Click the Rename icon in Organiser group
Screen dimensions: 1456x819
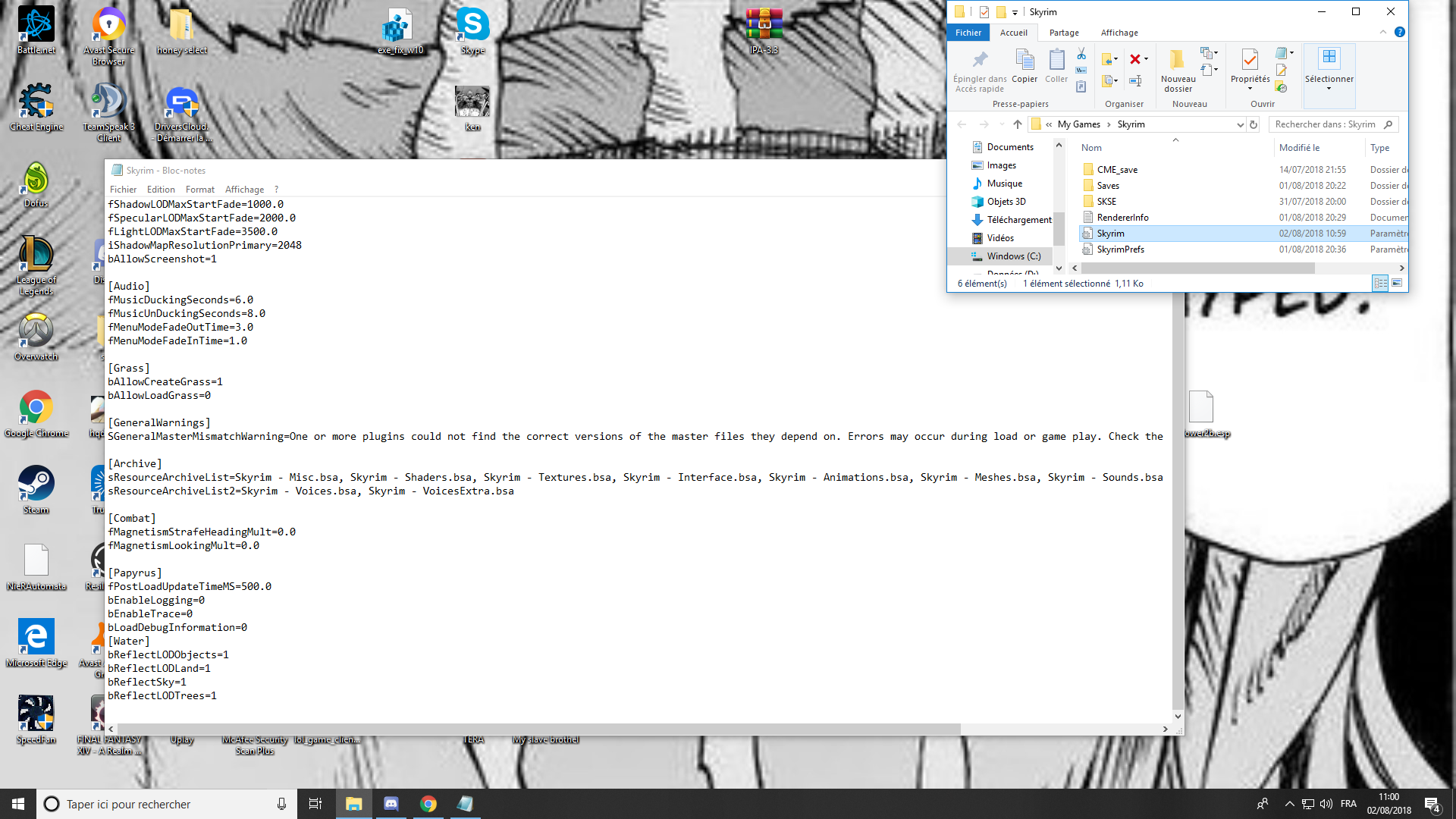pyautogui.click(x=1135, y=80)
